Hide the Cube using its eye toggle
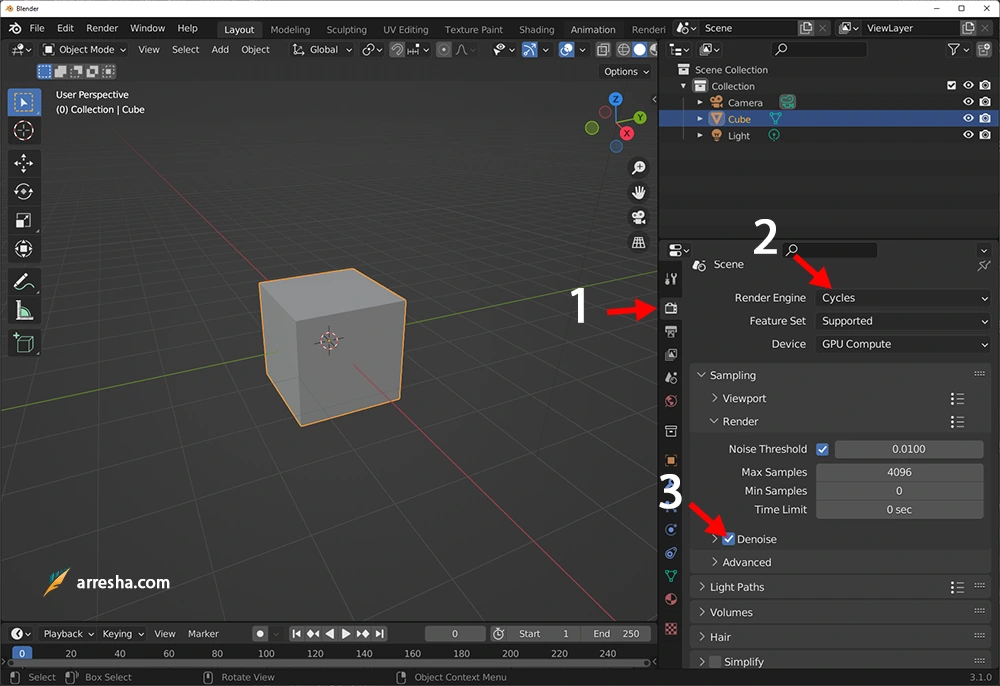This screenshot has width=1000, height=686. click(966, 118)
